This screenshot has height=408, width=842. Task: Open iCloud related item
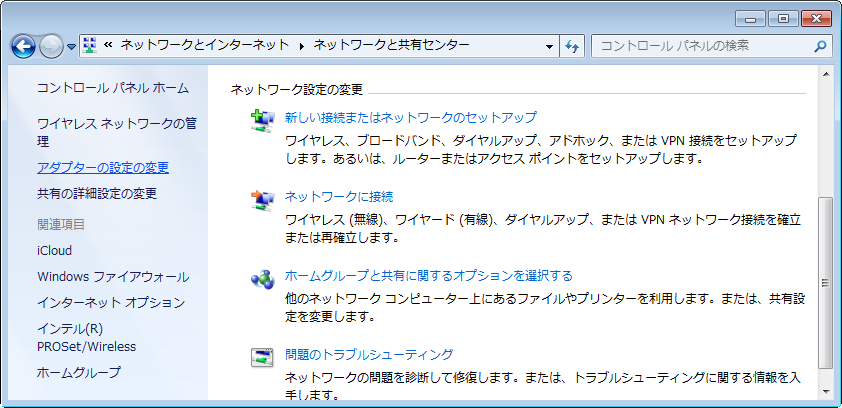point(54,251)
